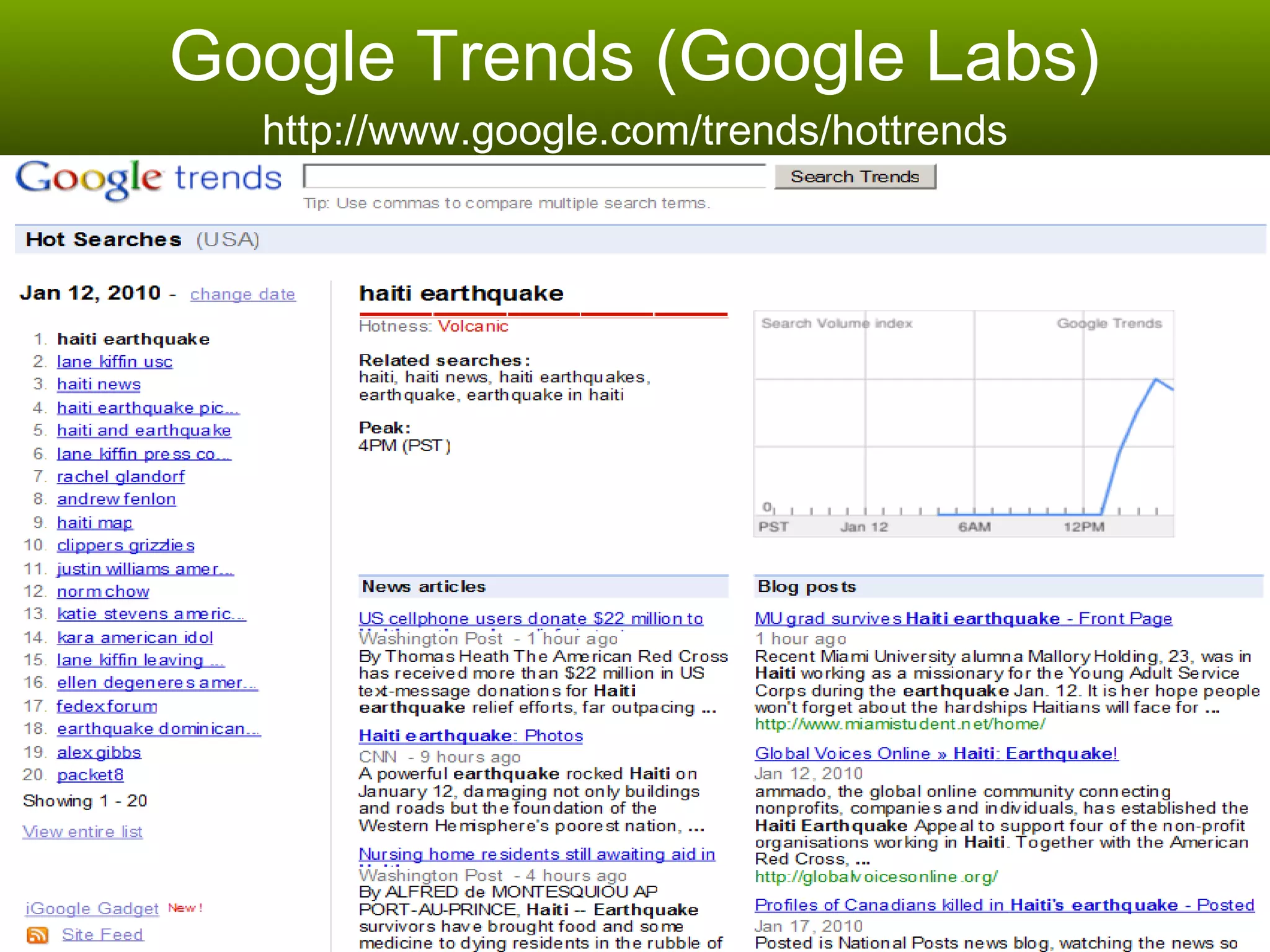Select the 'haiti map' hot search

pos(95,522)
